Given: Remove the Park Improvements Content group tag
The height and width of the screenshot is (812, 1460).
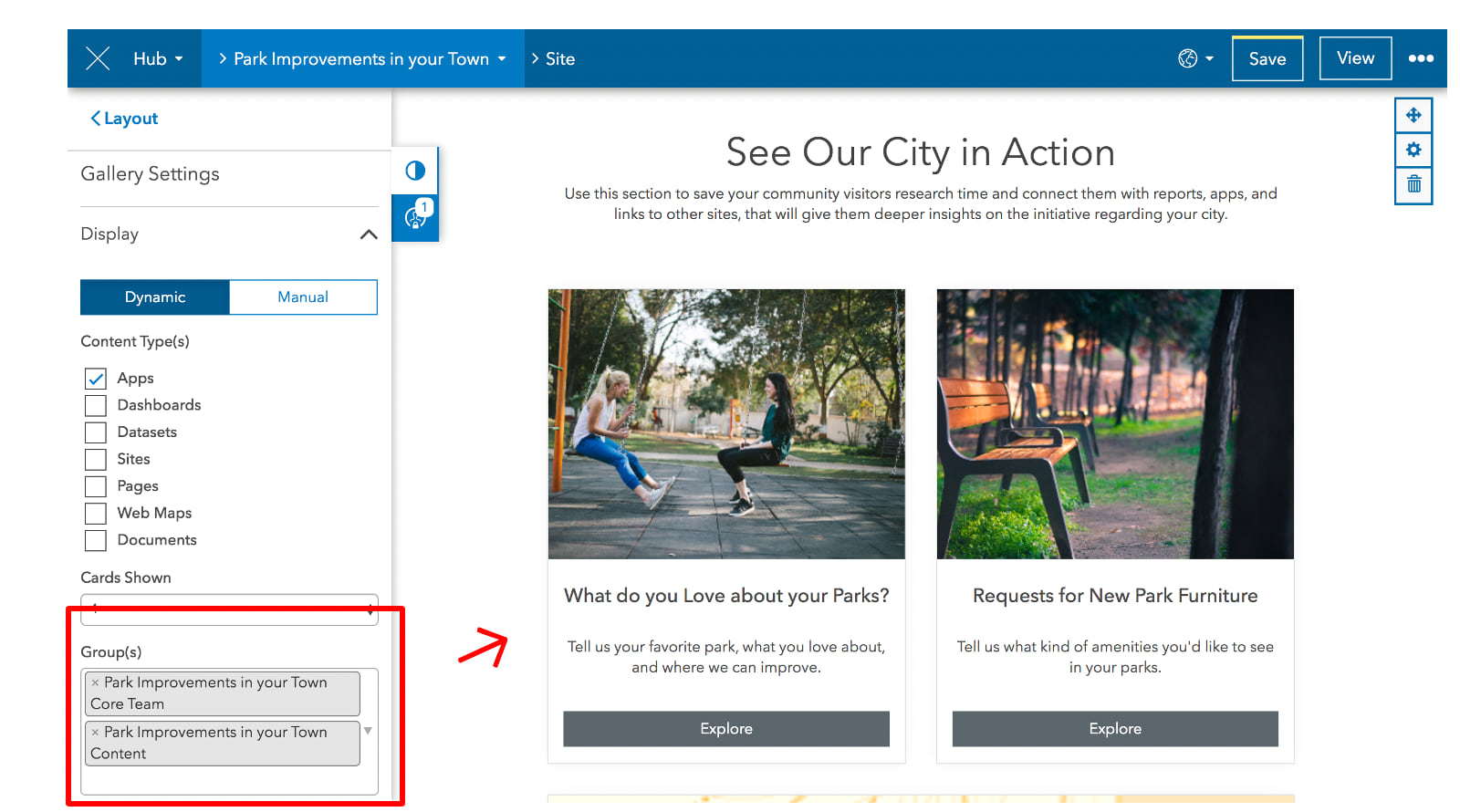Looking at the screenshot, I should 95,732.
